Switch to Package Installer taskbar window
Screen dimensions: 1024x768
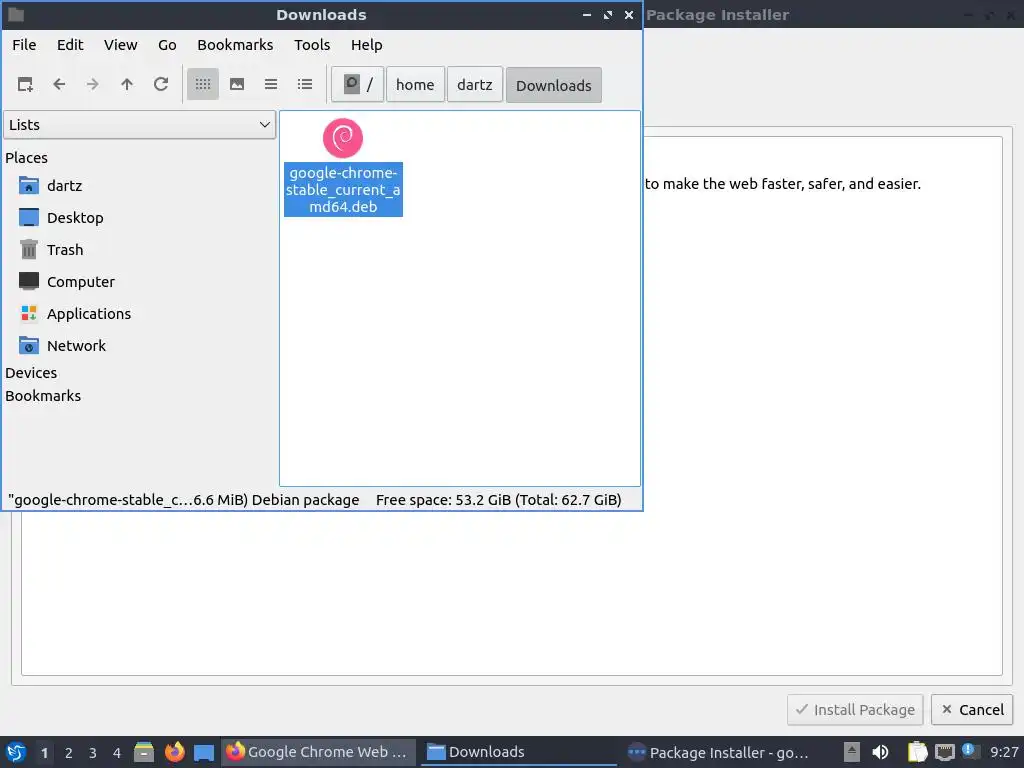click(719, 752)
